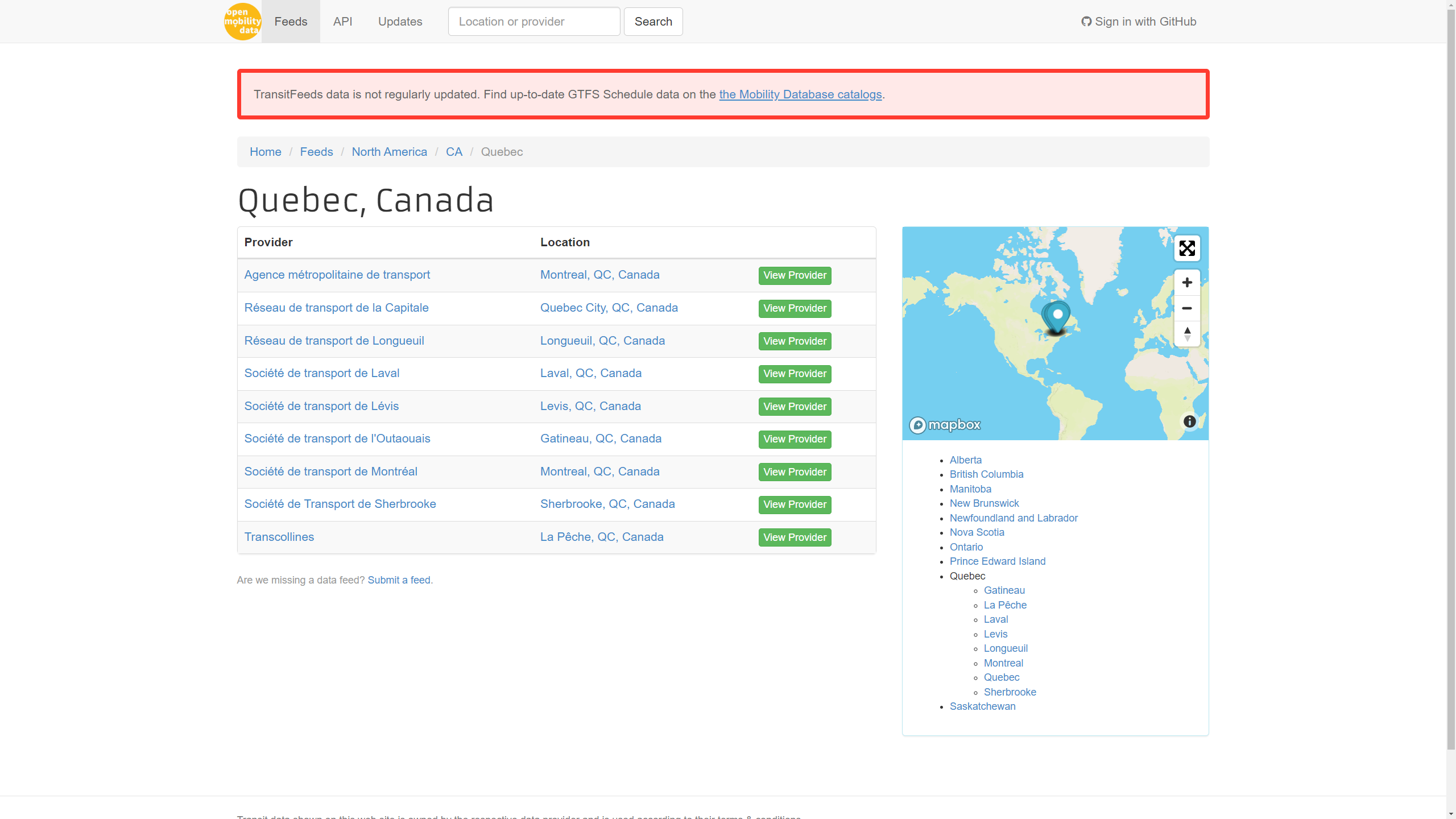The image size is (1456, 819).
Task: Zoom in on the map
Action: (1186, 283)
